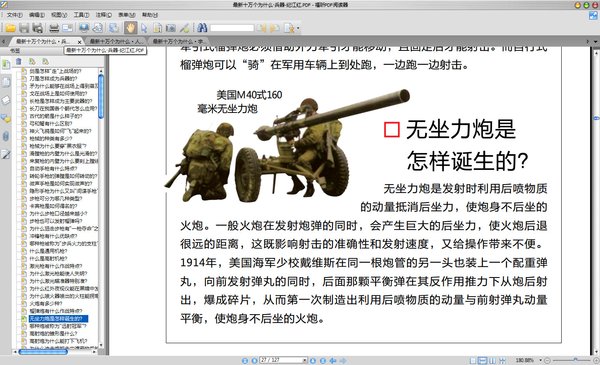
Task: Go to the last page button
Action: pyautogui.click(x=323, y=360)
